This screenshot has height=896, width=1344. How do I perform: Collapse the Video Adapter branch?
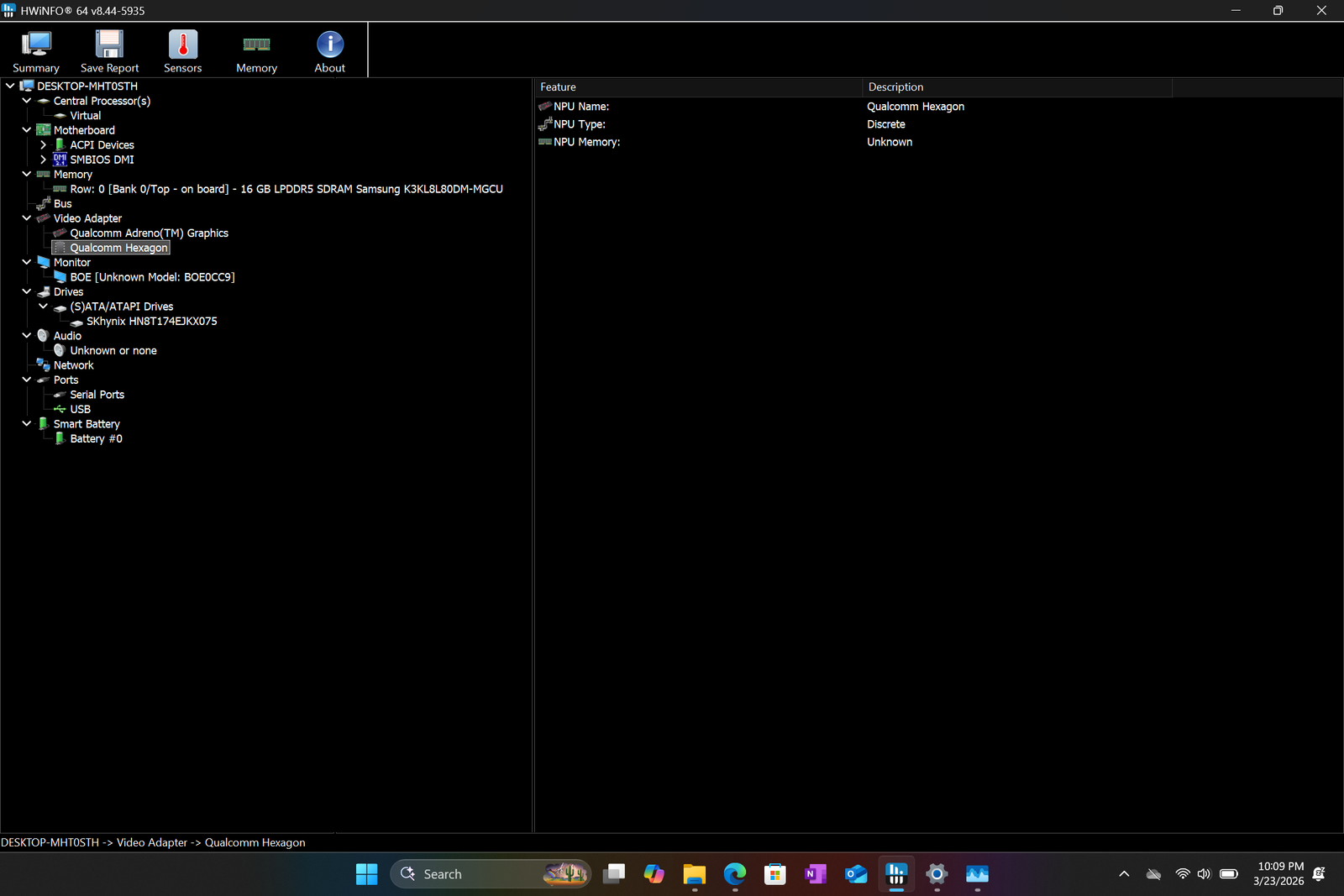[x=27, y=218]
